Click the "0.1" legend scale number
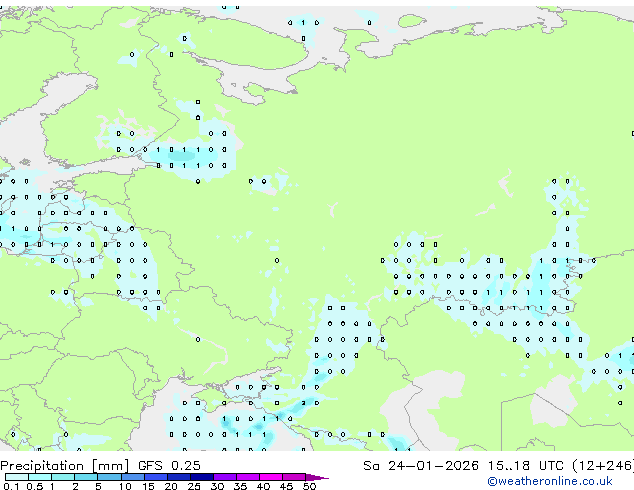This screenshot has height=490, width=634. click(x=11, y=486)
